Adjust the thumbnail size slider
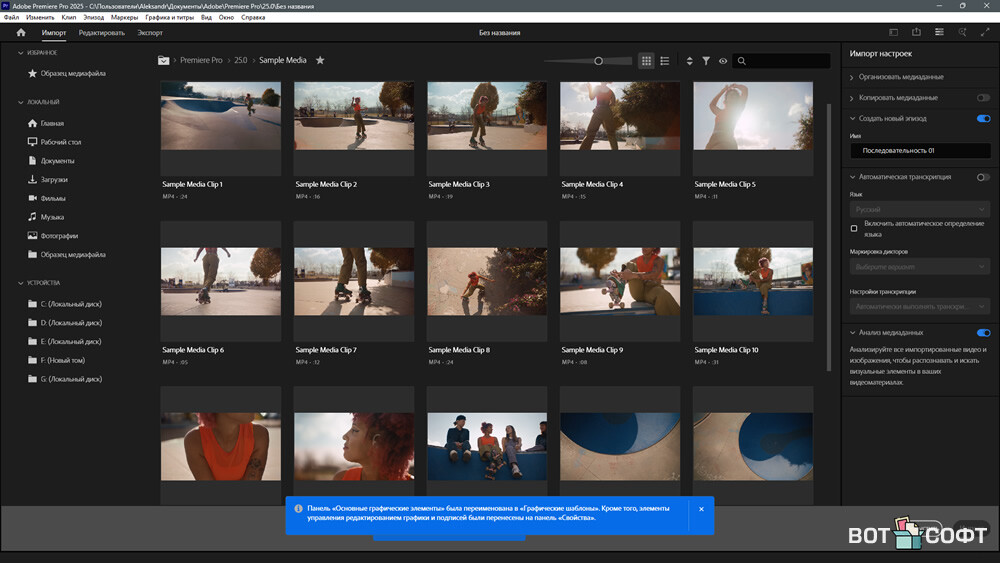This screenshot has width=1000, height=563. click(598, 61)
